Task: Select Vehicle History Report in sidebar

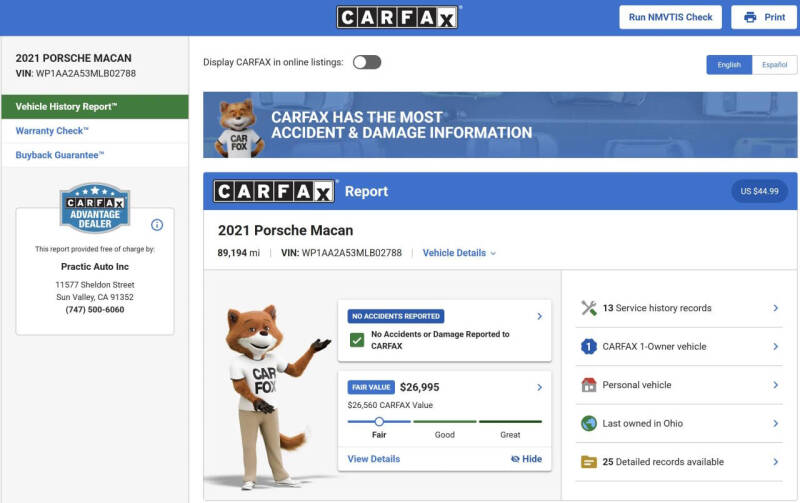Action: (95, 107)
